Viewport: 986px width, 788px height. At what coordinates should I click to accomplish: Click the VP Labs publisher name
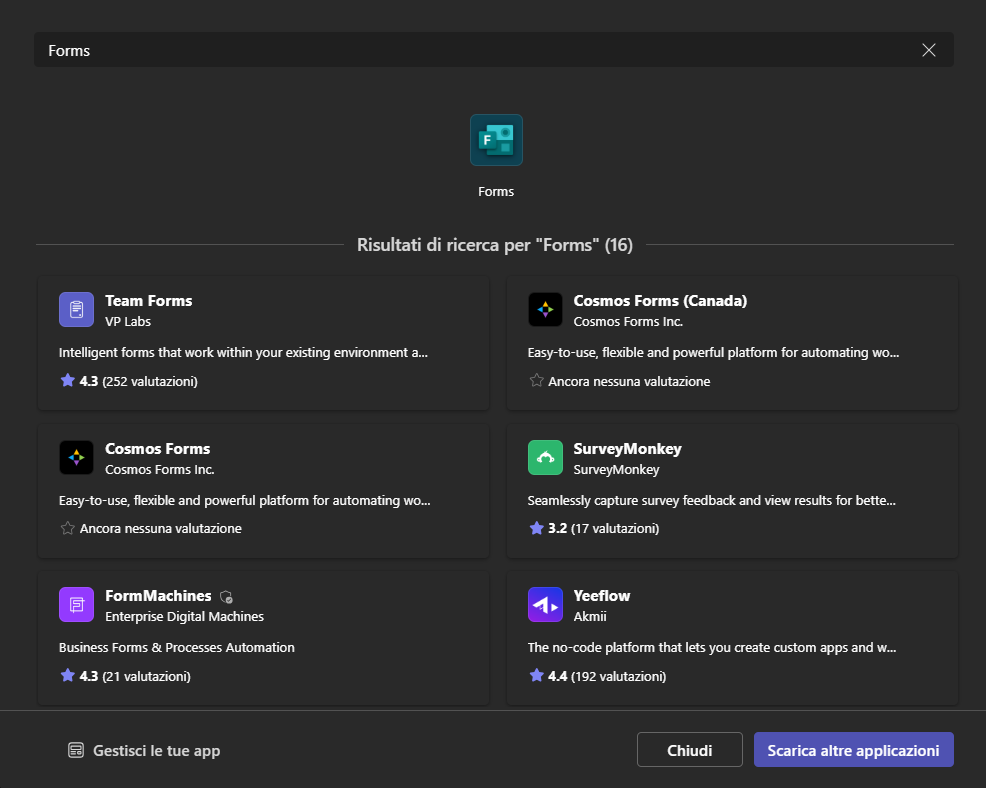pyautogui.click(x=128, y=321)
